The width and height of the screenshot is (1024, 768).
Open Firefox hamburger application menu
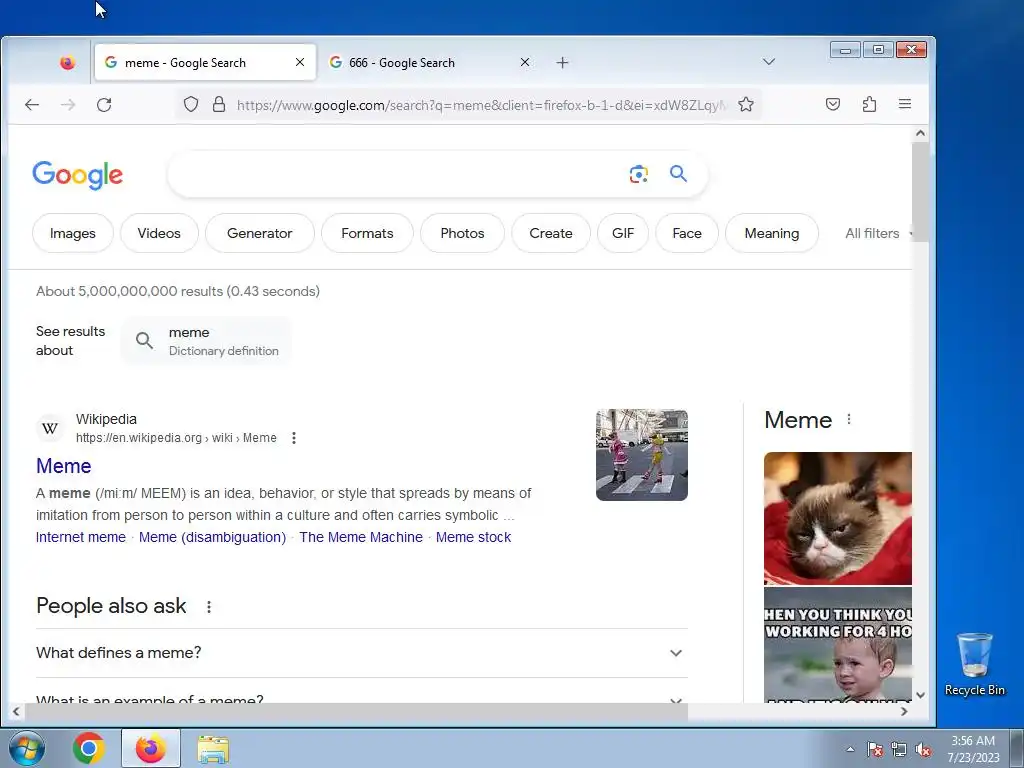pos(904,104)
